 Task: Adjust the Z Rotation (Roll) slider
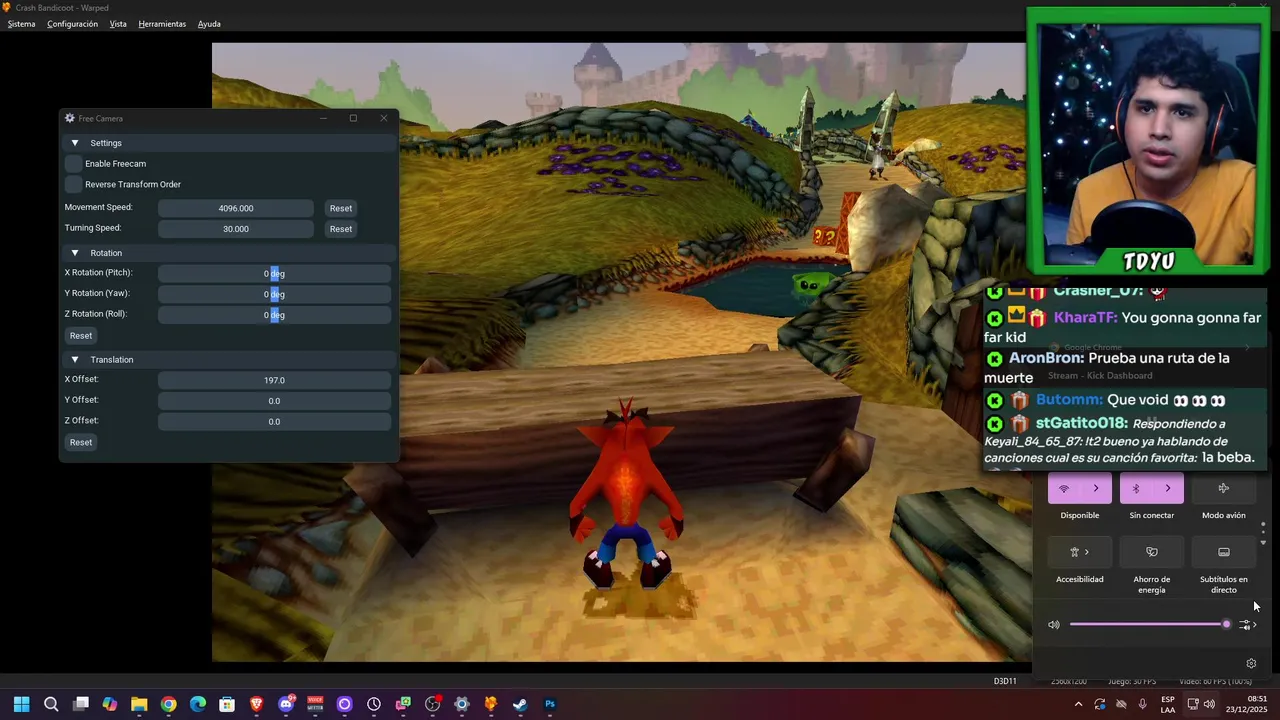[274, 315]
